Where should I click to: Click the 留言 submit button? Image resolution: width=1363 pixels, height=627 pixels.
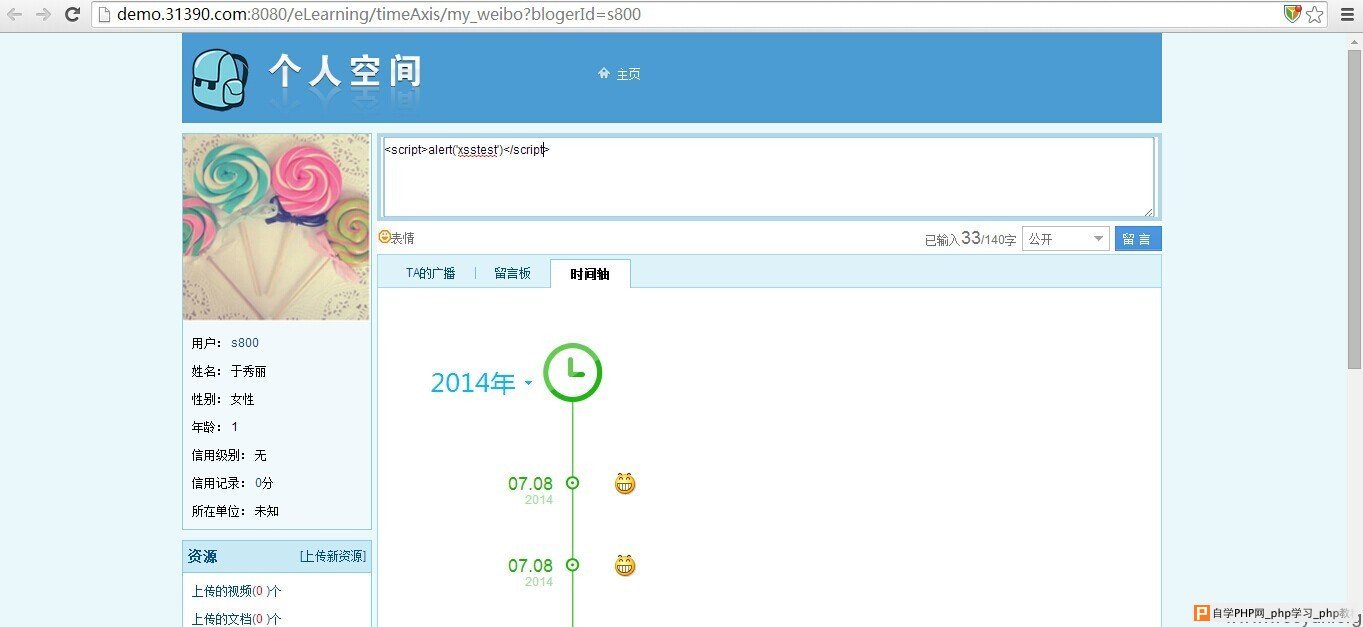click(1138, 239)
